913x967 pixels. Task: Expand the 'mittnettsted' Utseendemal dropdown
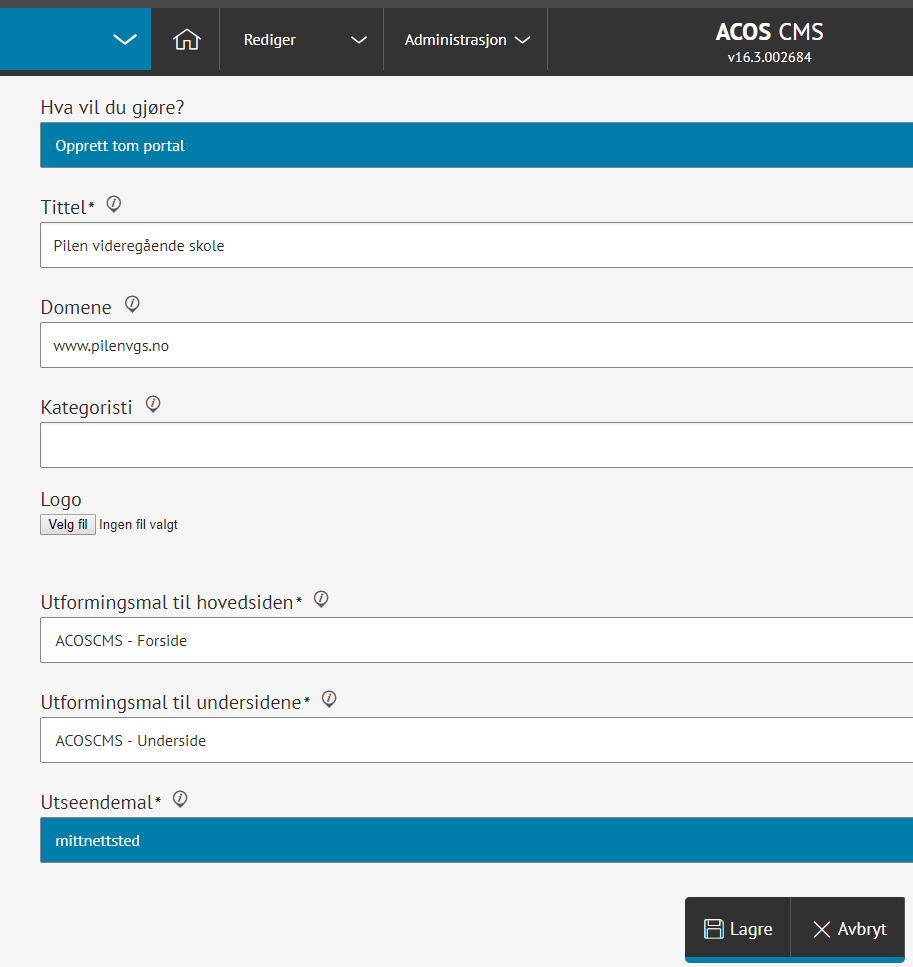pos(476,841)
